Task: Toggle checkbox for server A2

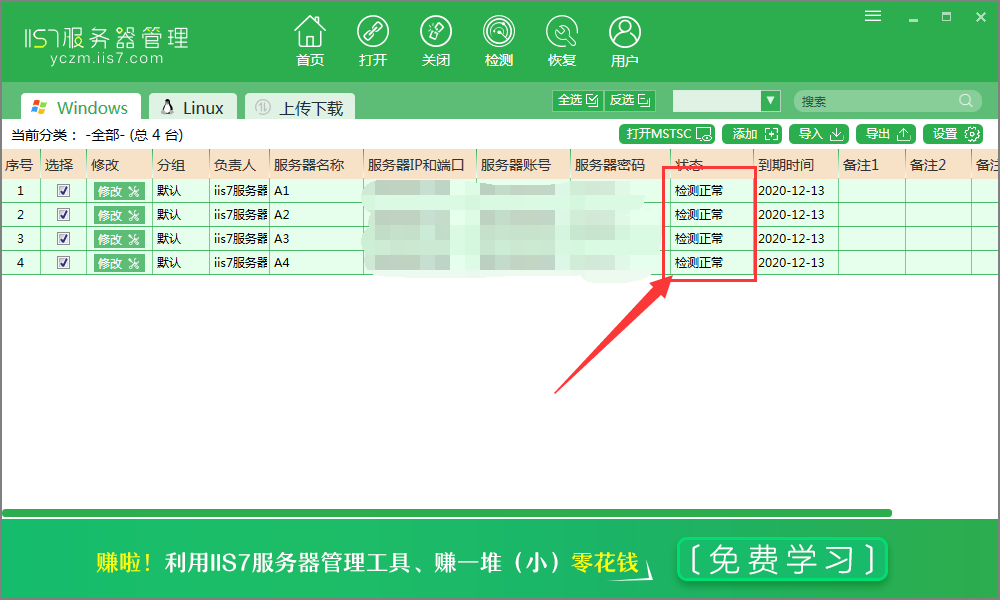Action: coord(63,214)
